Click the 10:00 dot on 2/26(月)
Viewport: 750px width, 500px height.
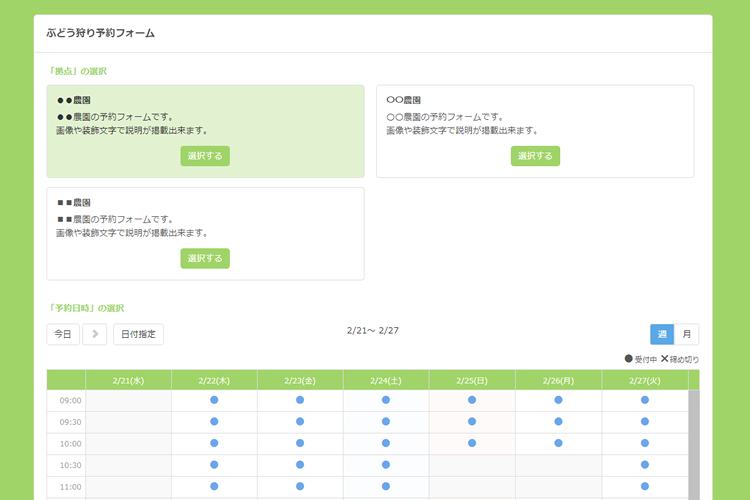click(558, 443)
